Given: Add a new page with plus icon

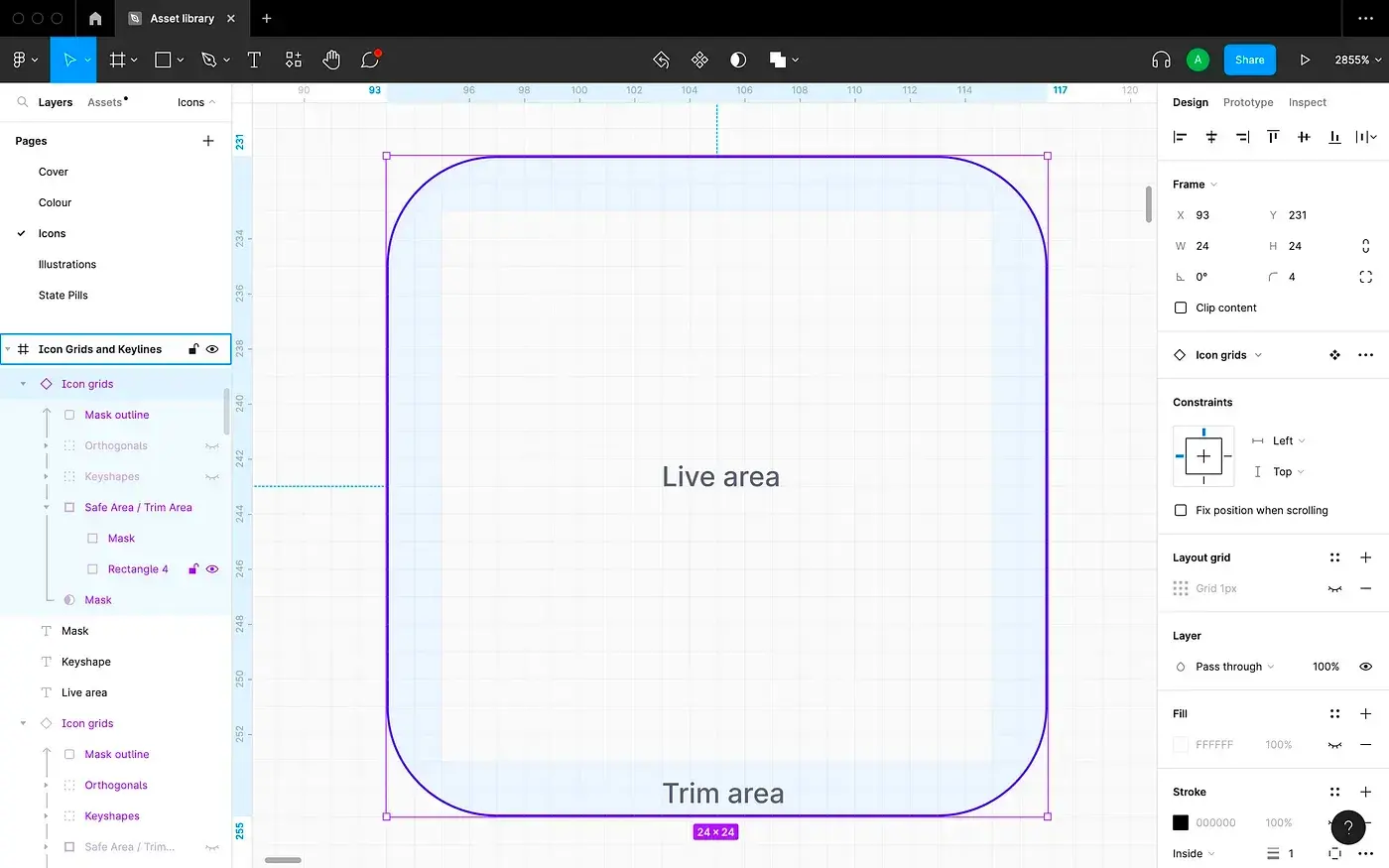Looking at the screenshot, I should point(208,141).
